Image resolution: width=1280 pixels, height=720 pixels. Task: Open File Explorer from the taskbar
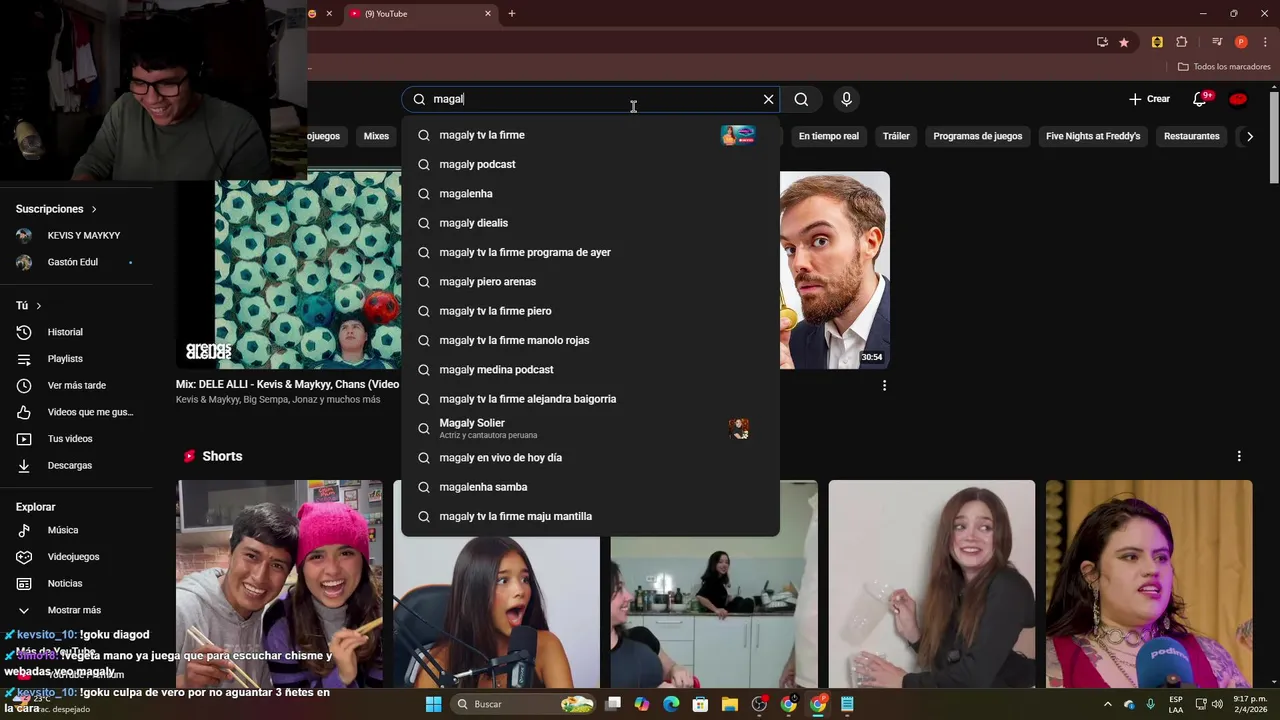[x=730, y=704]
